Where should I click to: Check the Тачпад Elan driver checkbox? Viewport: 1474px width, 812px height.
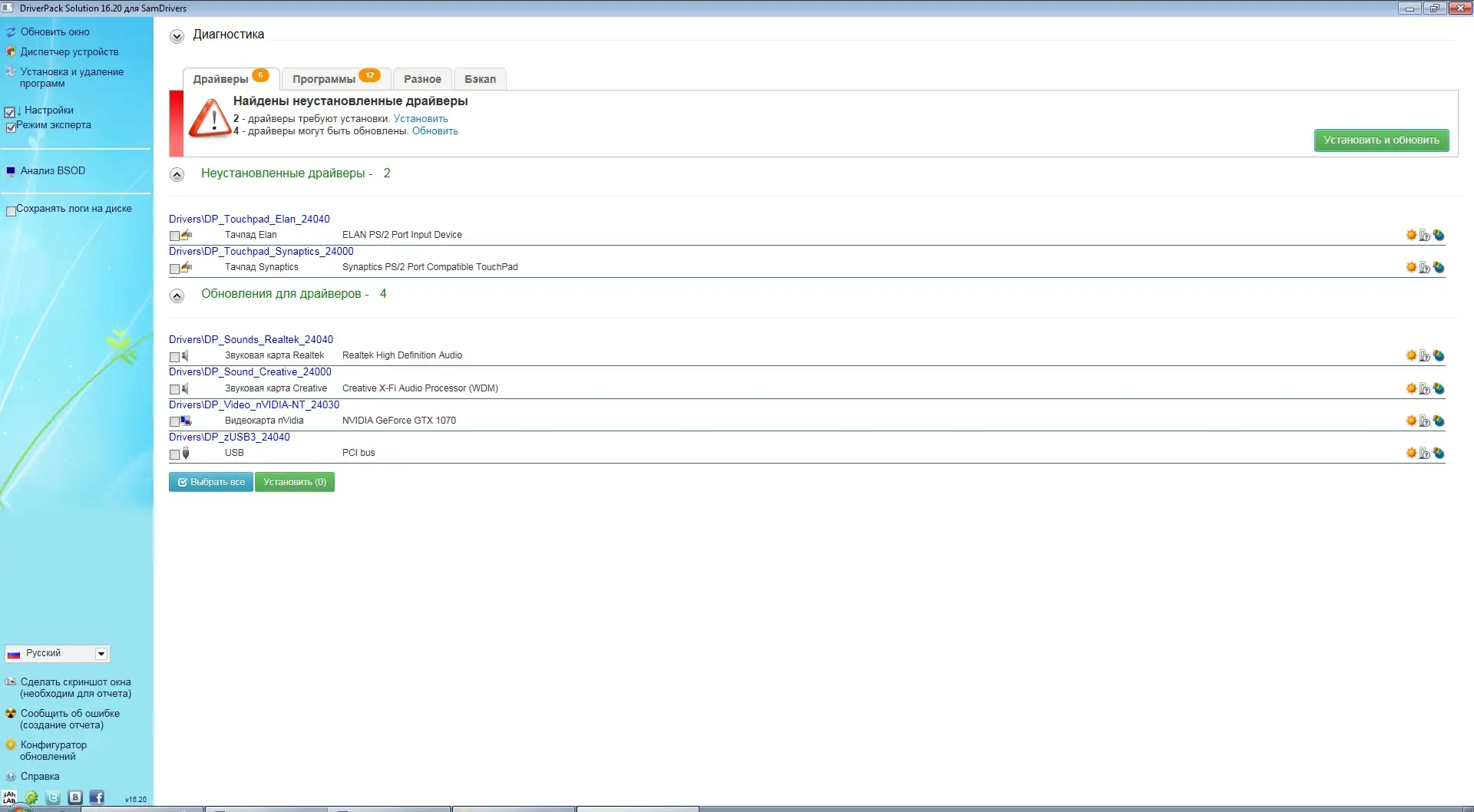174,236
